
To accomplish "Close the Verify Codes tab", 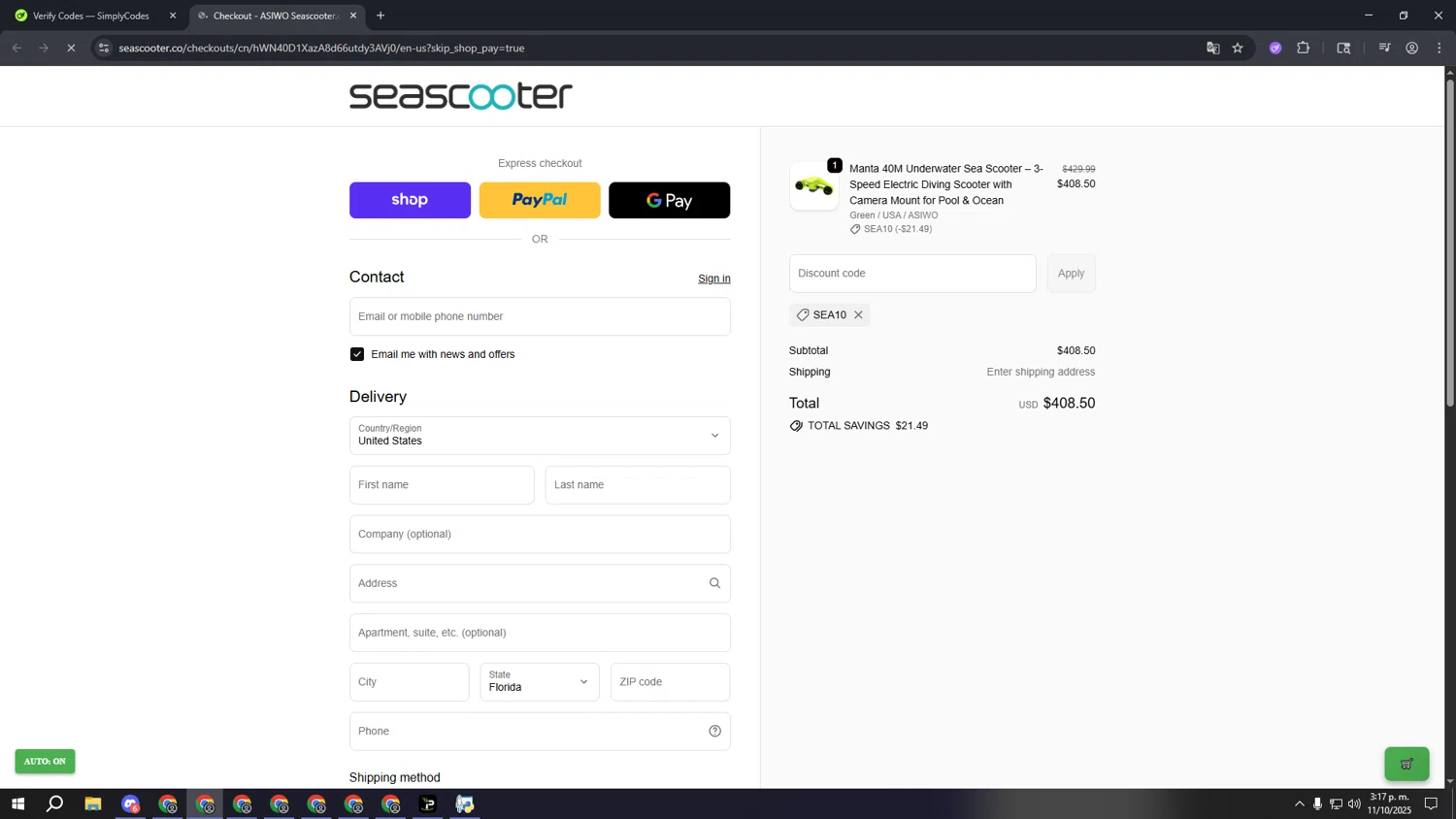I will click(x=173, y=16).
